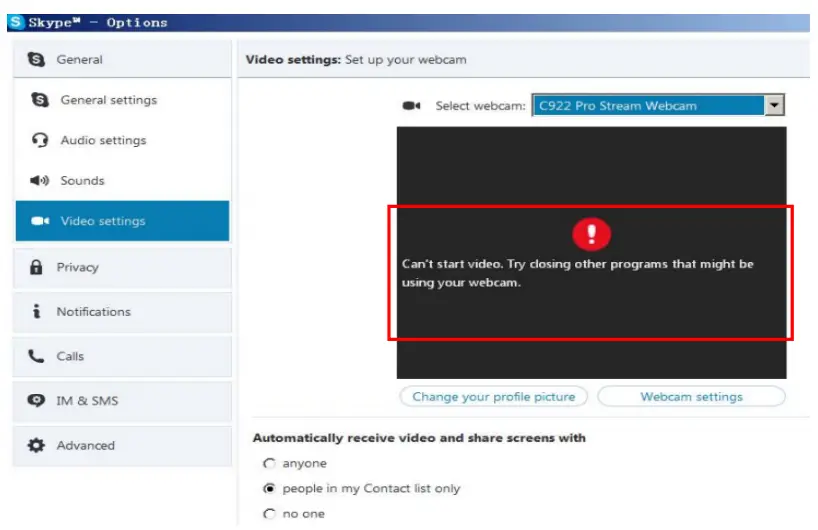Open the Privacy section

pos(122,268)
